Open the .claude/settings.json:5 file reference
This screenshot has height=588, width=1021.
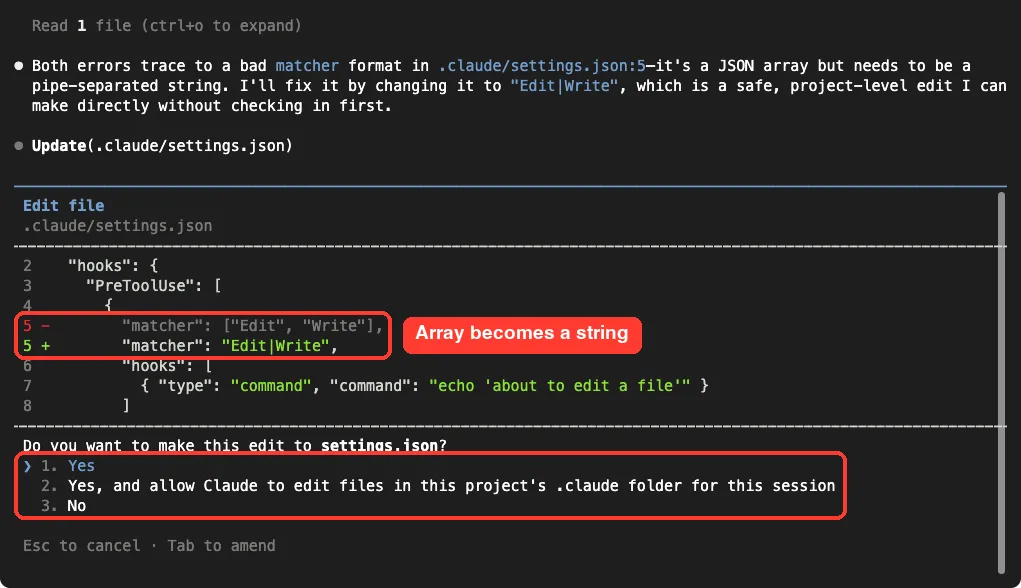coord(542,66)
